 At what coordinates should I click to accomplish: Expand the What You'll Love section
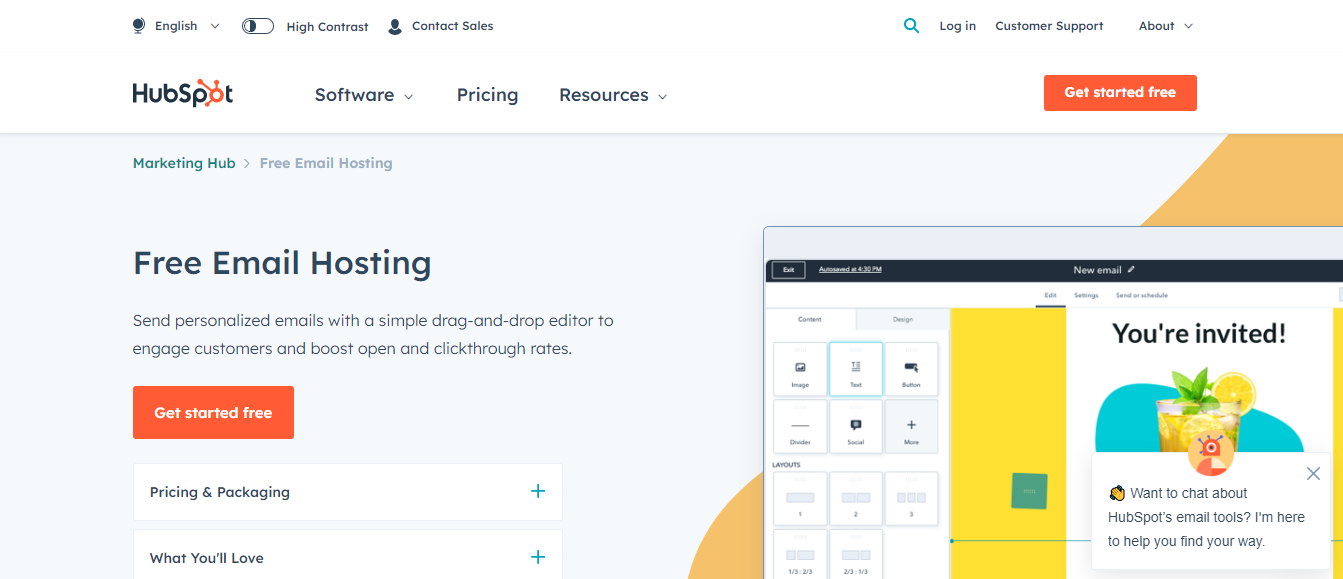(x=348, y=555)
